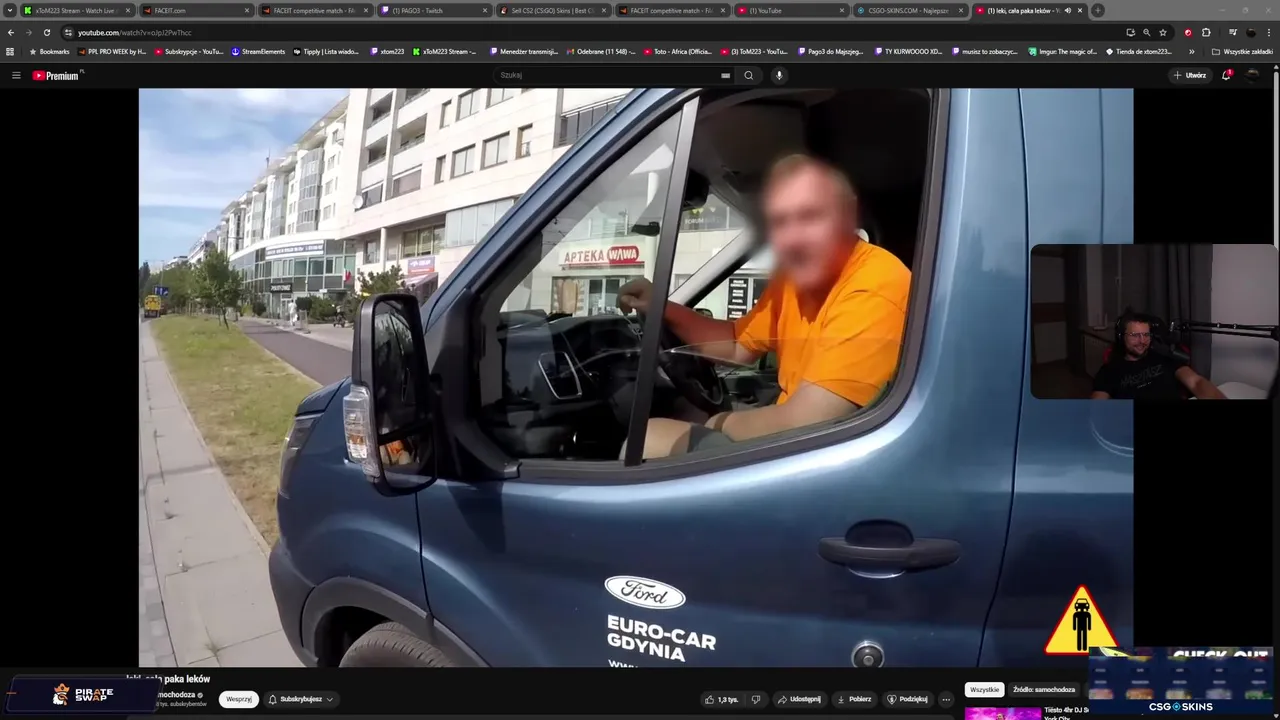Open Toto - Africa bookmark

coord(678,51)
